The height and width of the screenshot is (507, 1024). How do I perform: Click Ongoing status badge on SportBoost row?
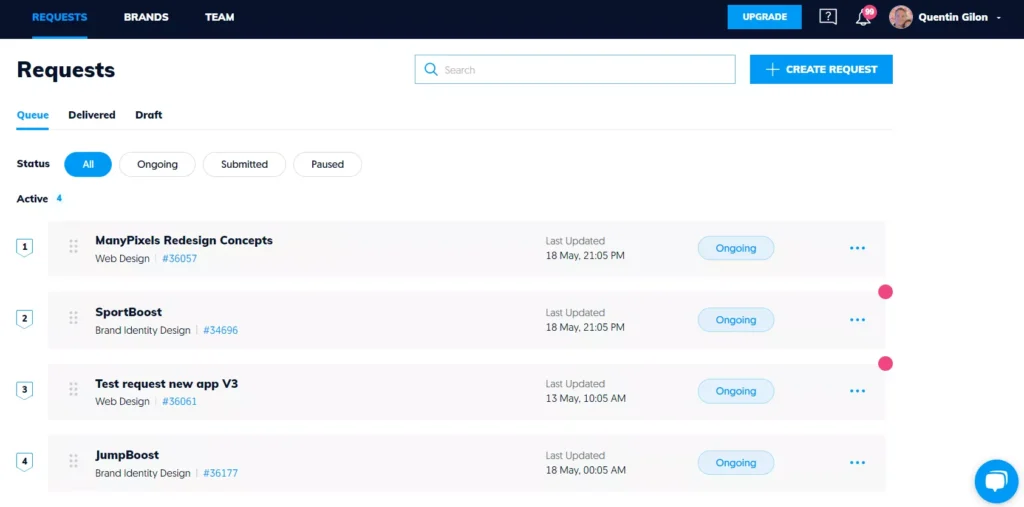pos(736,320)
